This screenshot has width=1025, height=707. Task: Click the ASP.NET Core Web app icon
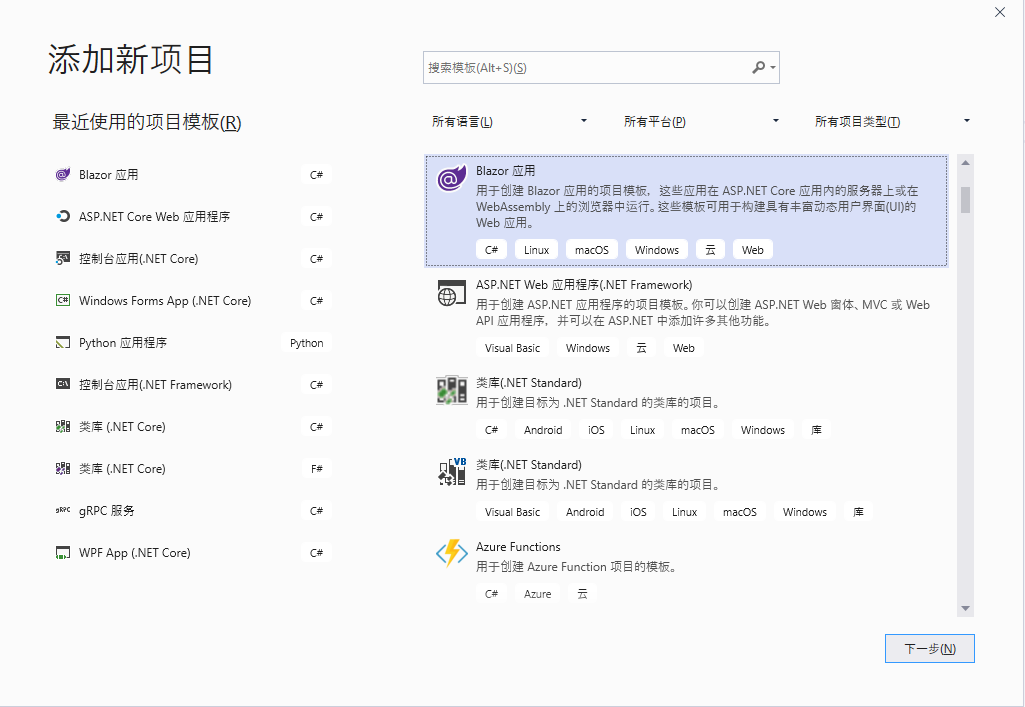[62, 217]
